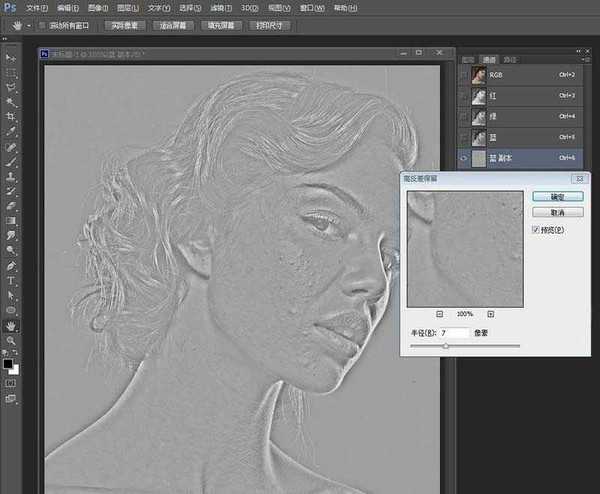Select the Brush tool
This screenshot has width=600, height=494.
point(12,161)
